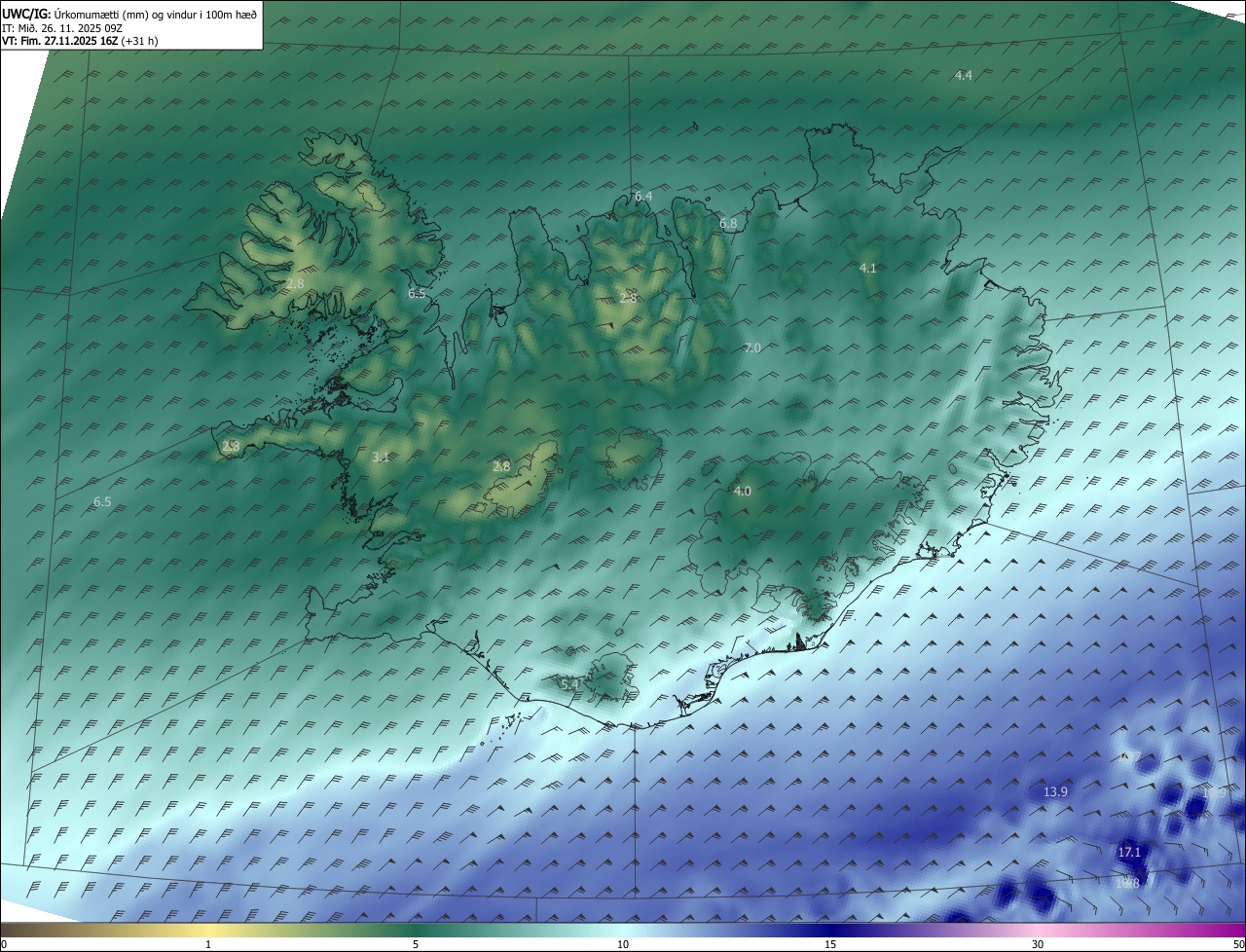Viewport: 1246px width, 952px height.
Task: Click the 5.4 value near the south coast
Action: tap(570, 685)
